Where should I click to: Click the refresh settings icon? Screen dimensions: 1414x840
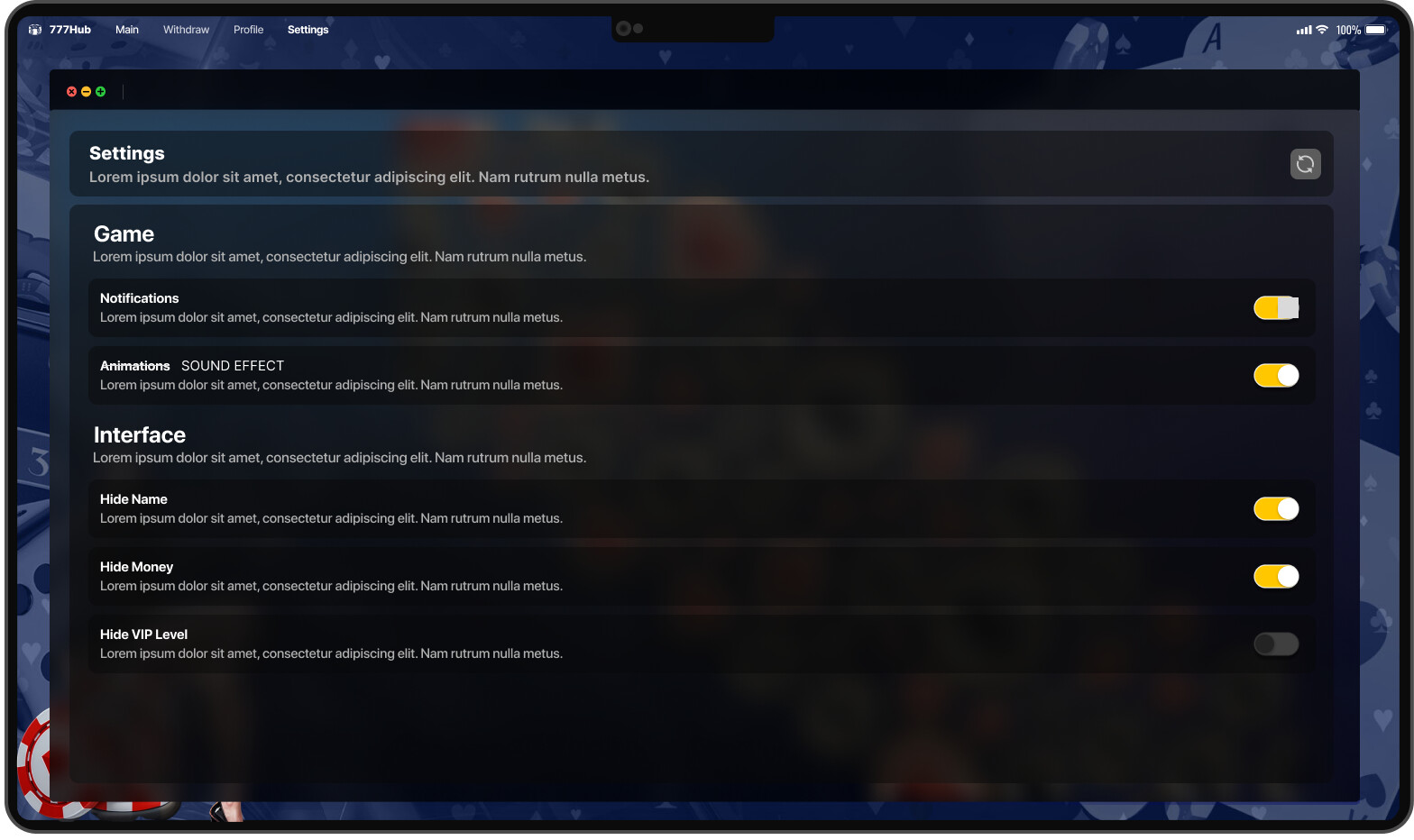tap(1305, 164)
